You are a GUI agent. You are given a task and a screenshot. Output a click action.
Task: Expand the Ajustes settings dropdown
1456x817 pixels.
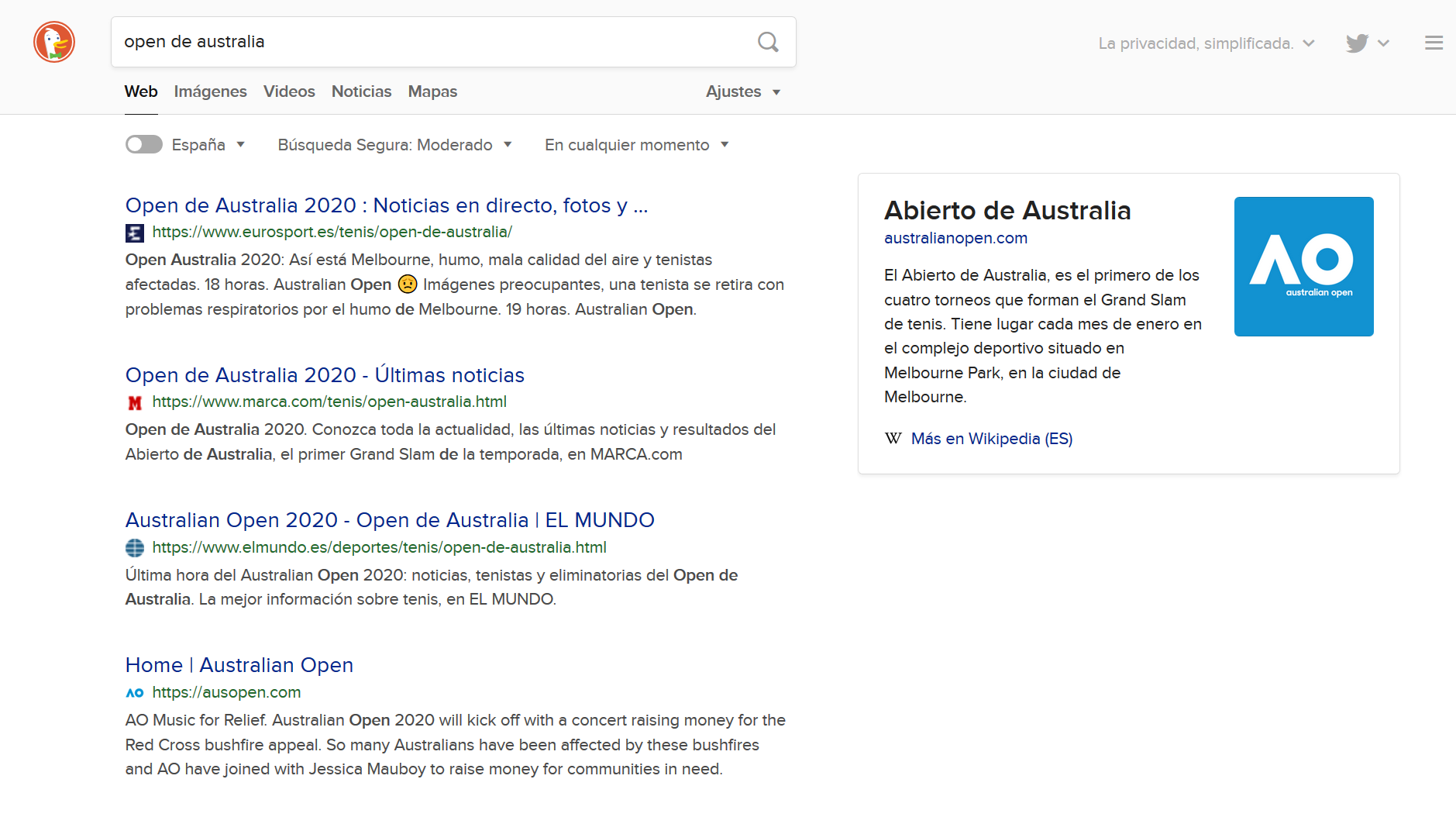click(x=742, y=91)
